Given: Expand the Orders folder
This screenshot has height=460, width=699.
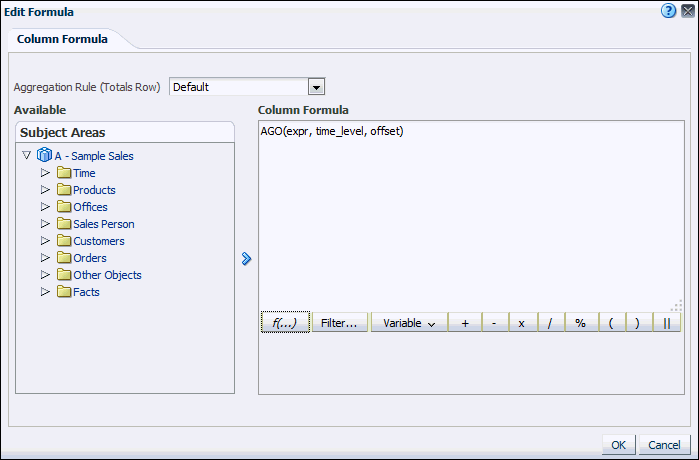Looking at the screenshot, I should coord(45,258).
